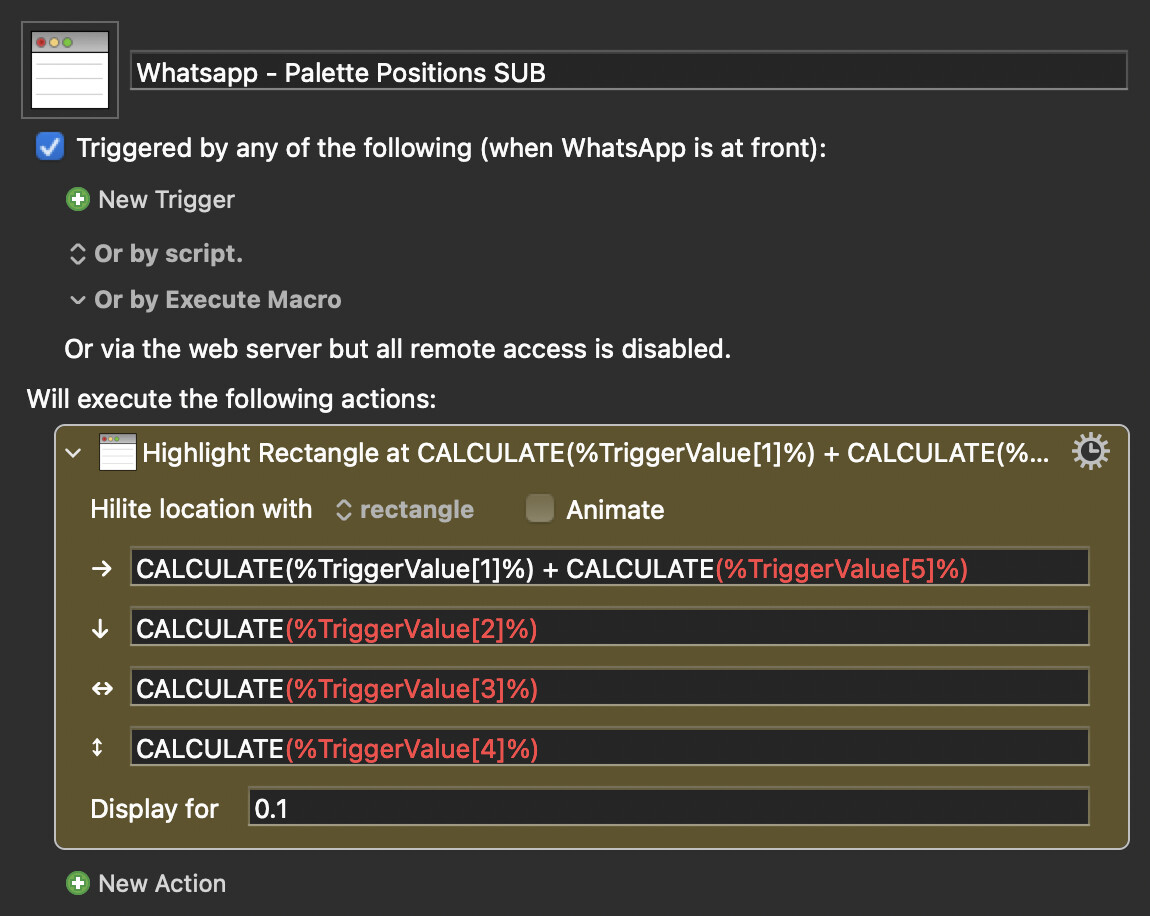Enable the Animate checkbox
This screenshot has height=916, width=1150.
pyautogui.click(x=540, y=509)
